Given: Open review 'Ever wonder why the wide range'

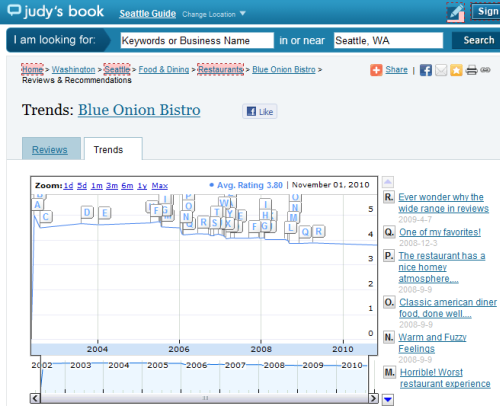Looking at the screenshot, I should coord(443,203).
